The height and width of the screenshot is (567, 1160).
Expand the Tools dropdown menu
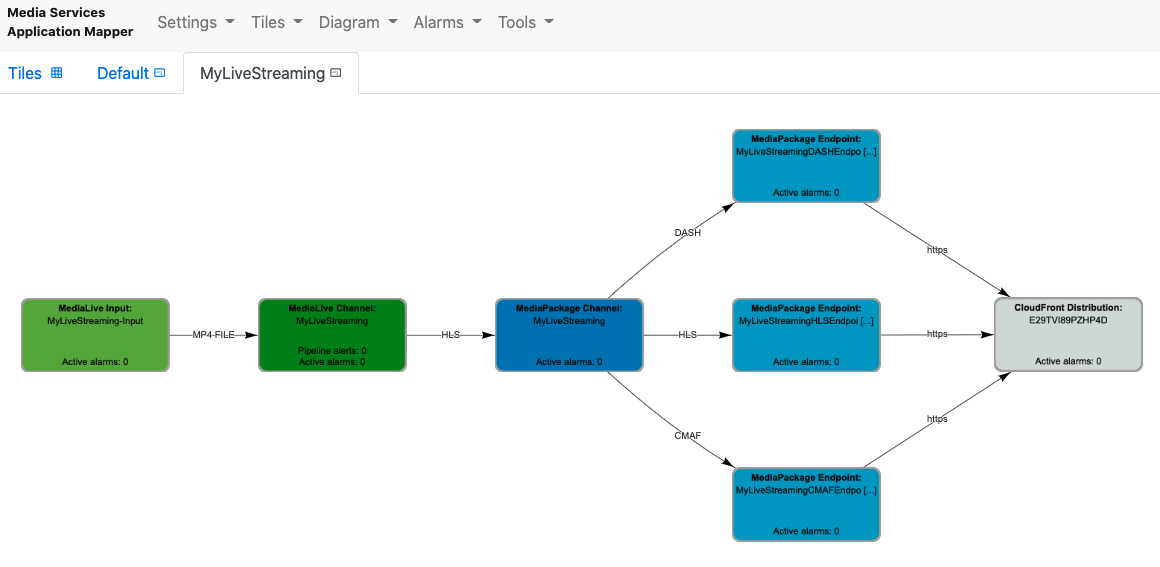[525, 22]
